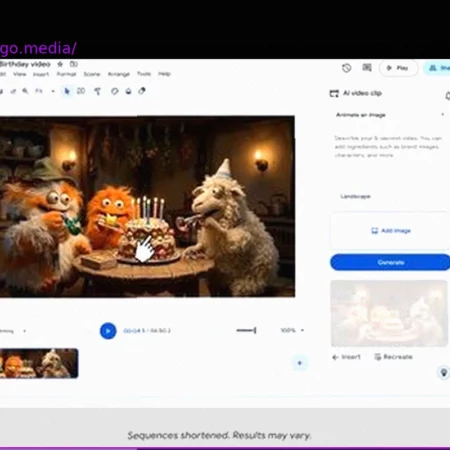Click the fill color bucket icon

click(128, 91)
